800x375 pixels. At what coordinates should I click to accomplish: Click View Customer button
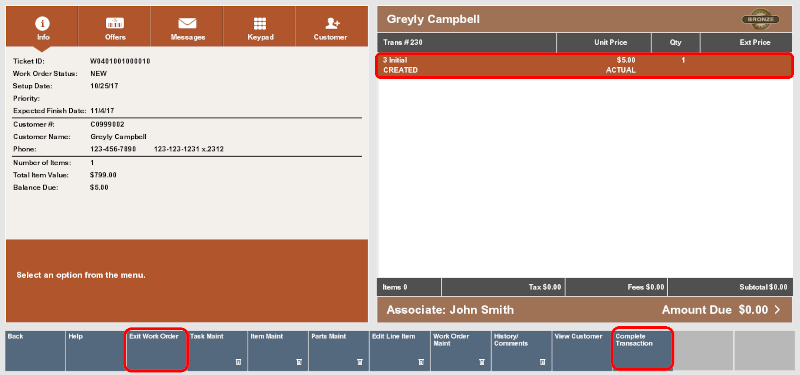(x=582, y=351)
